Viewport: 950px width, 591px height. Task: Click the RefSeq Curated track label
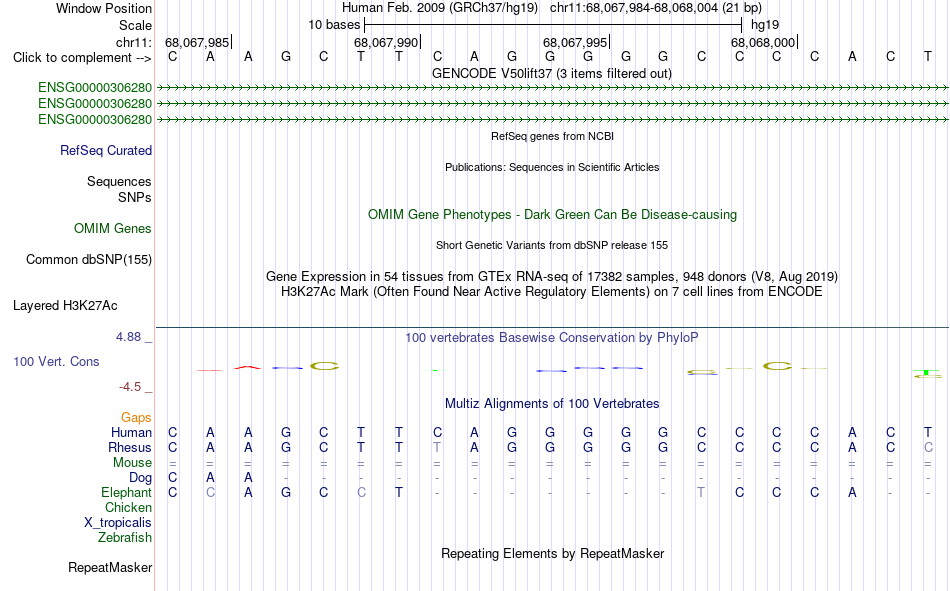[x=106, y=150]
